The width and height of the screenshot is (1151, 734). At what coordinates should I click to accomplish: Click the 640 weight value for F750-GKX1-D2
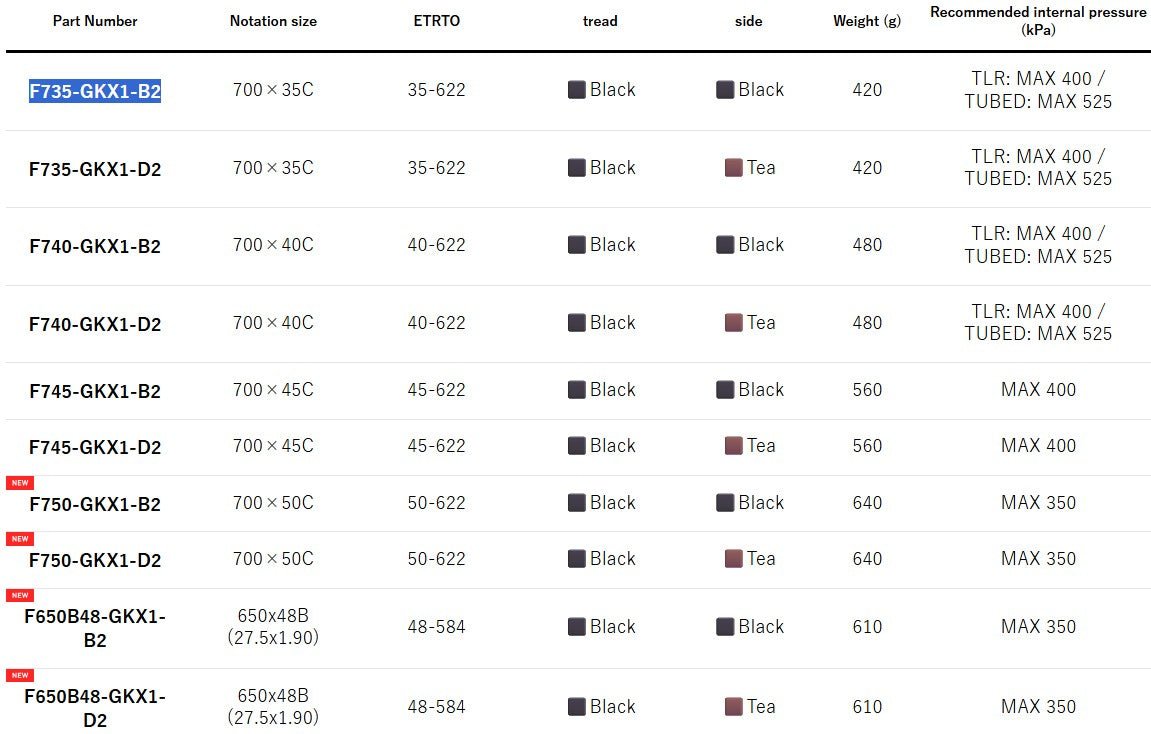[867, 559]
